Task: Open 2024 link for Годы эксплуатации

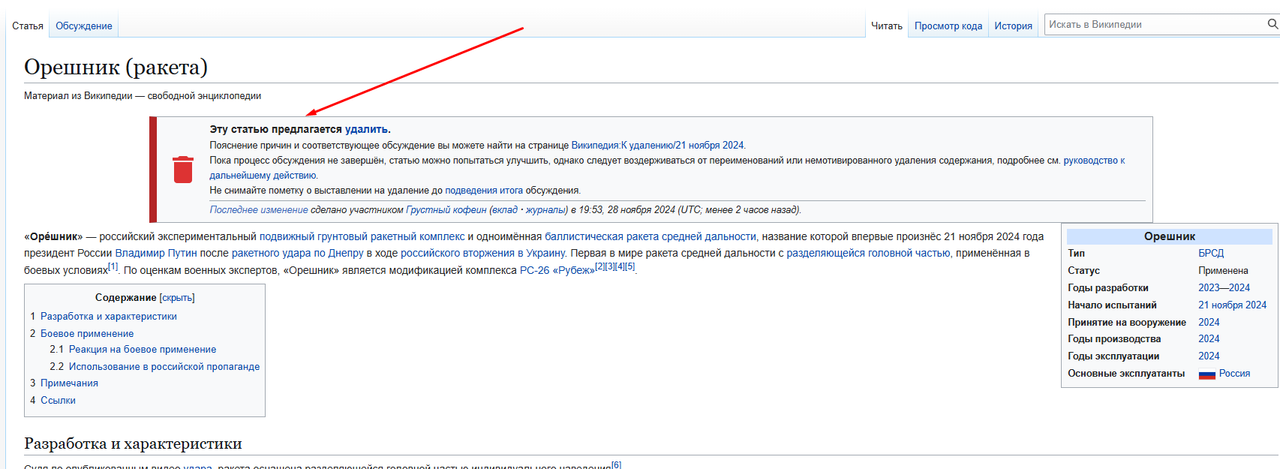Action: 1209,356
